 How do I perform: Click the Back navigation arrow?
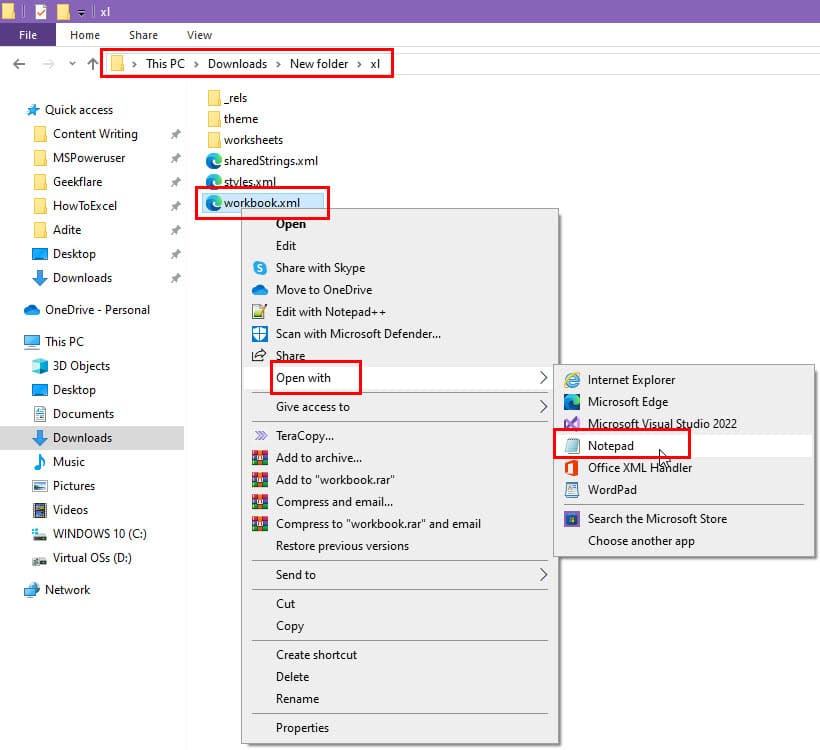tap(19, 64)
